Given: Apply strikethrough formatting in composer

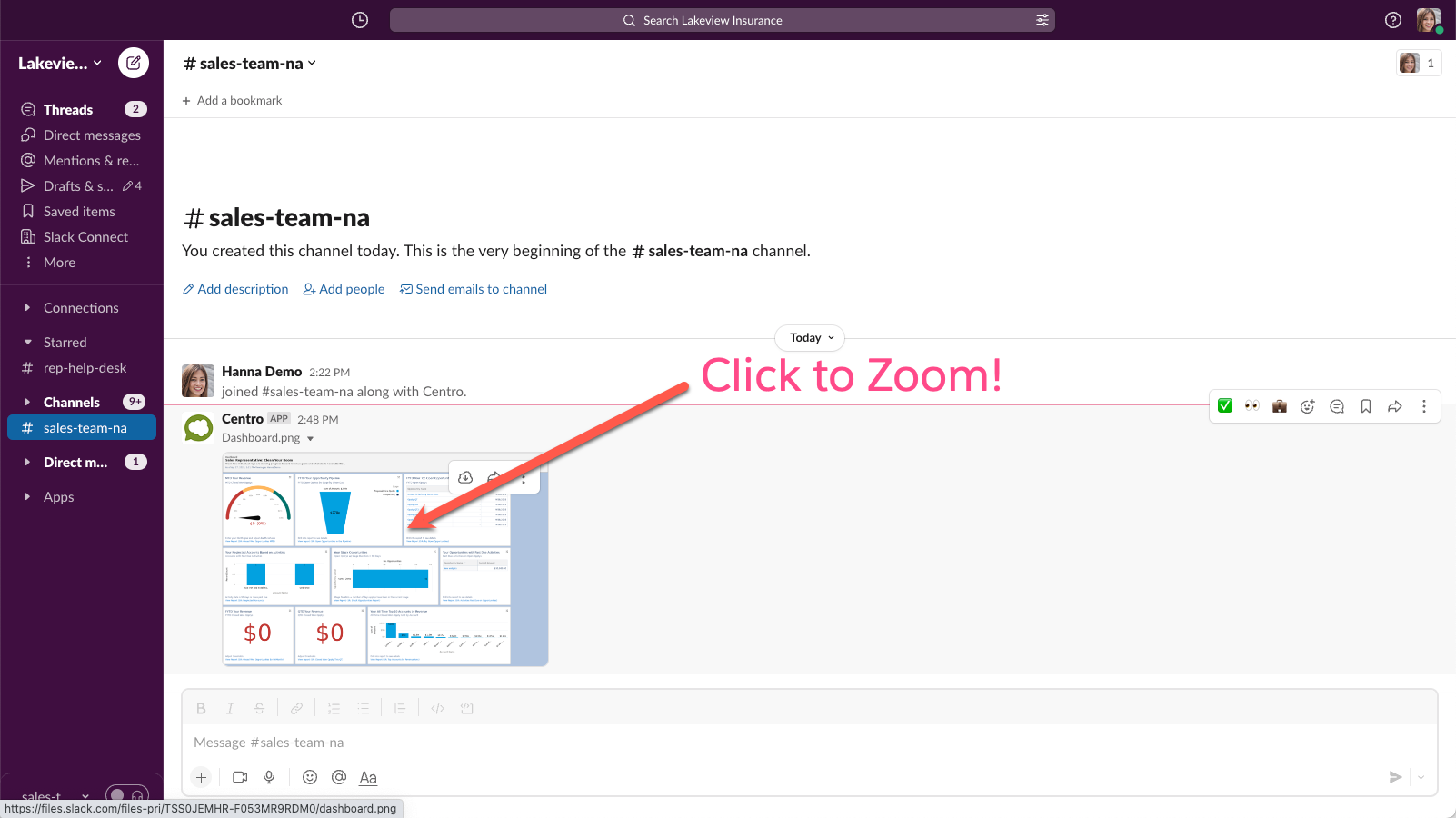Looking at the screenshot, I should coord(259,709).
